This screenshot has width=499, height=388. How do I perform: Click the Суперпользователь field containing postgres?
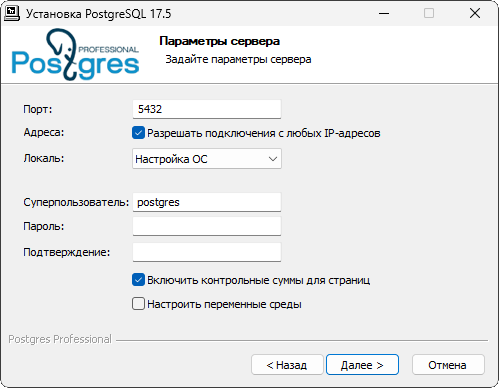pyautogui.click(x=207, y=202)
